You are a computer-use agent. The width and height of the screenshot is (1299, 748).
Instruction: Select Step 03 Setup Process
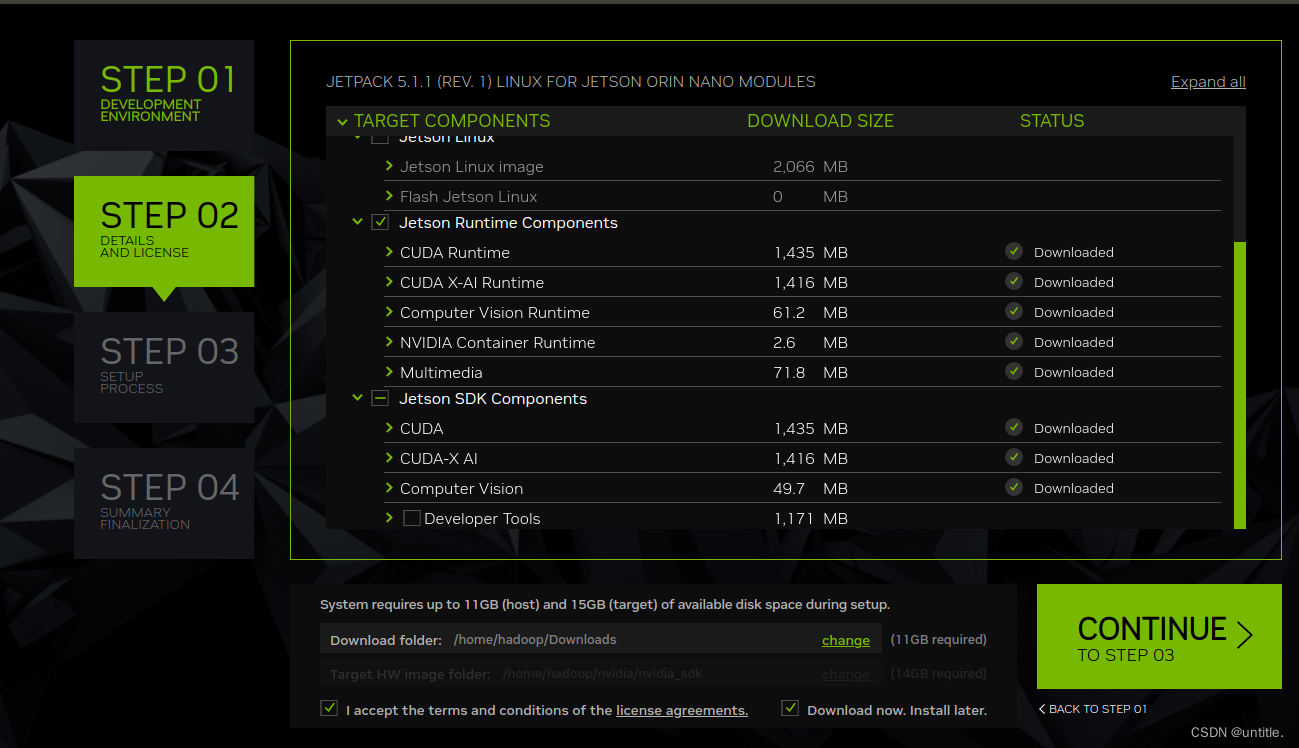pyautogui.click(x=164, y=367)
